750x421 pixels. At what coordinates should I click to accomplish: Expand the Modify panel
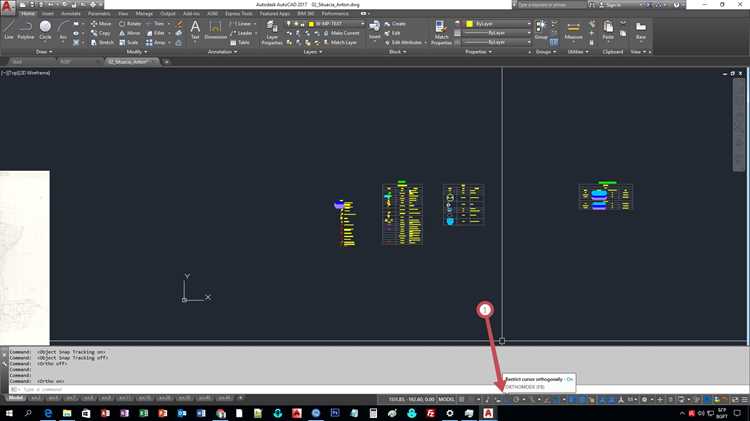136,52
